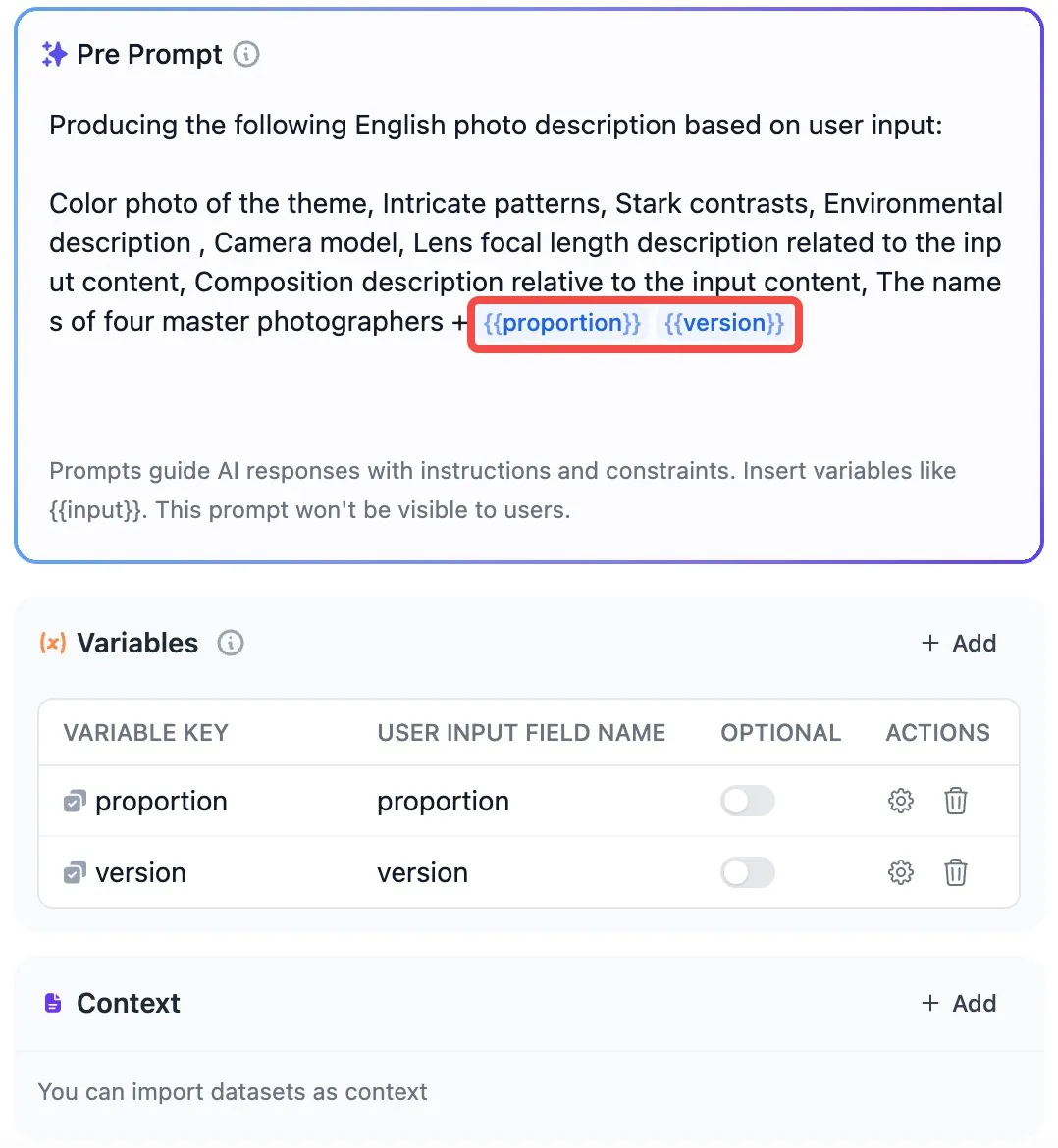
Task: Click the version variable type icon
Action: tap(75, 873)
